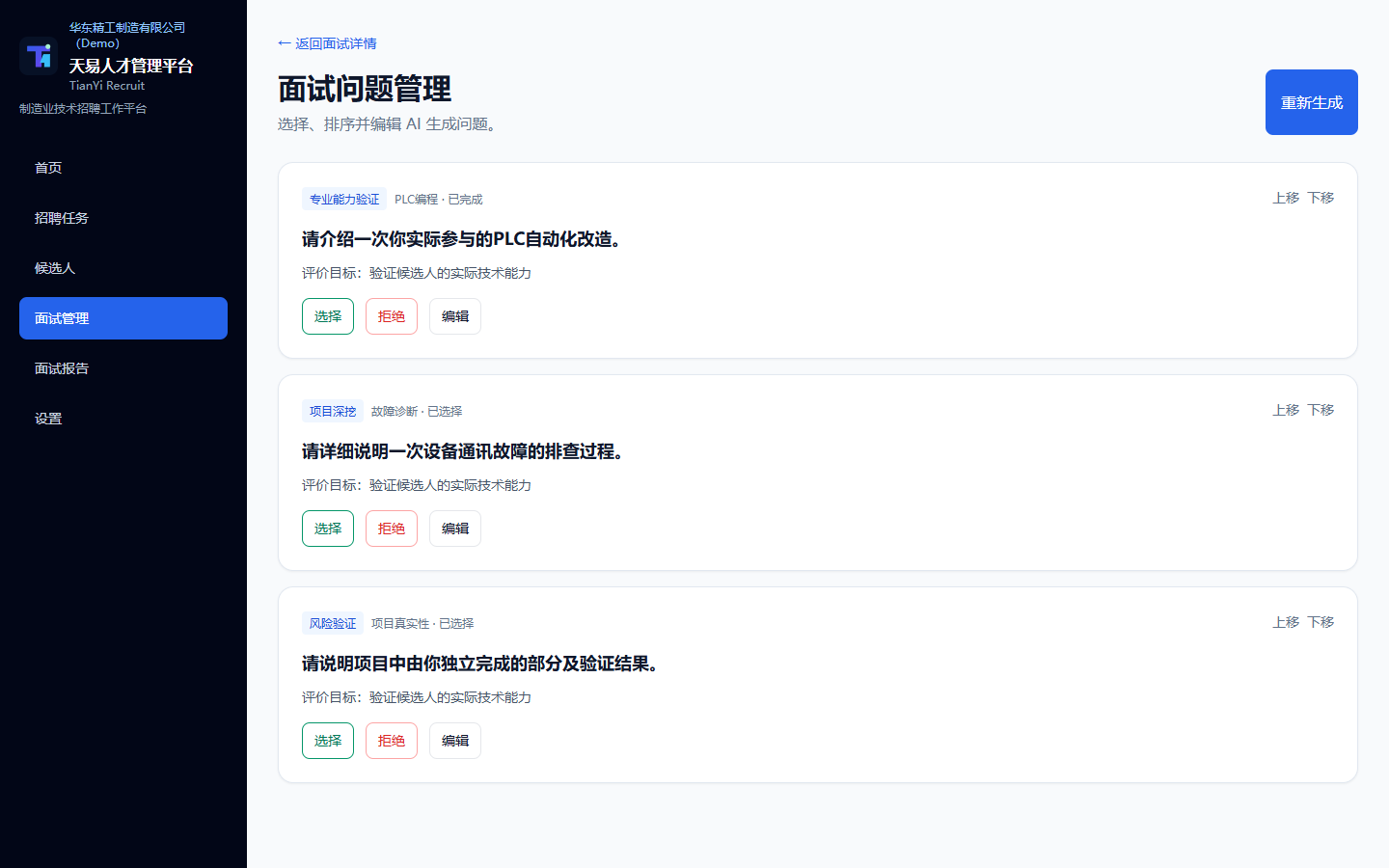This screenshot has height=868, width=1389.
Task: Click the 华东精工制造有限公司 (Demo) company name
Action: (127, 36)
